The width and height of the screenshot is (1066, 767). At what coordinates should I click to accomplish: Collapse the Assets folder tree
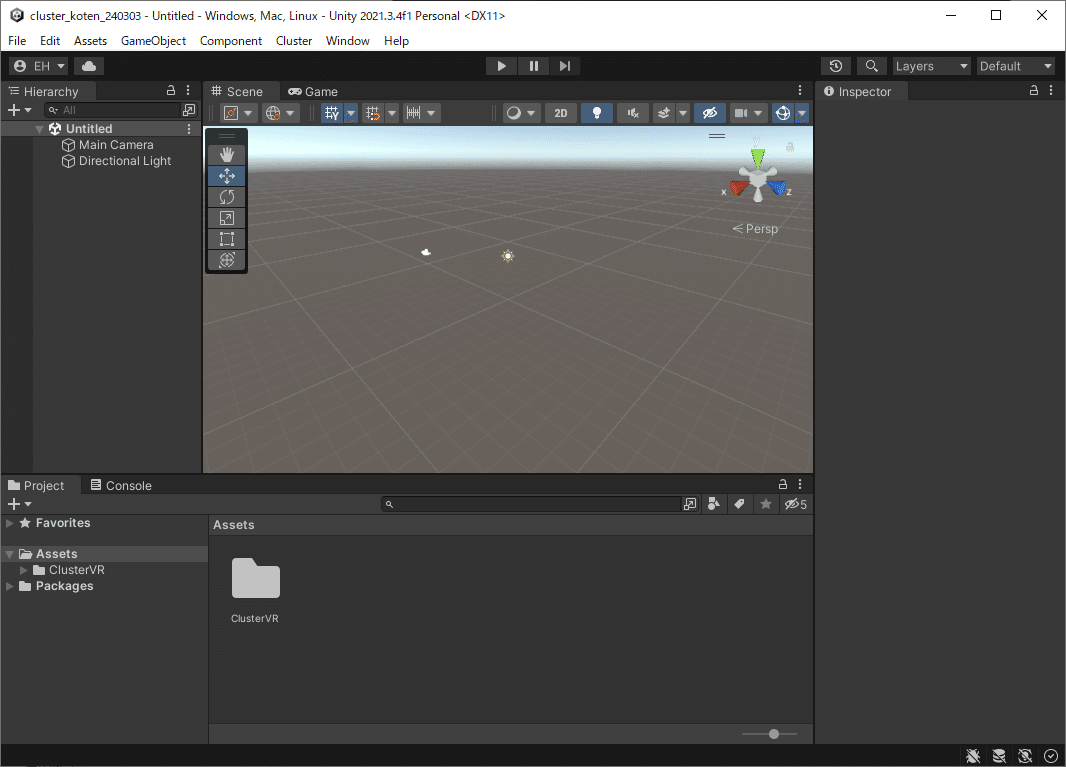coord(10,554)
